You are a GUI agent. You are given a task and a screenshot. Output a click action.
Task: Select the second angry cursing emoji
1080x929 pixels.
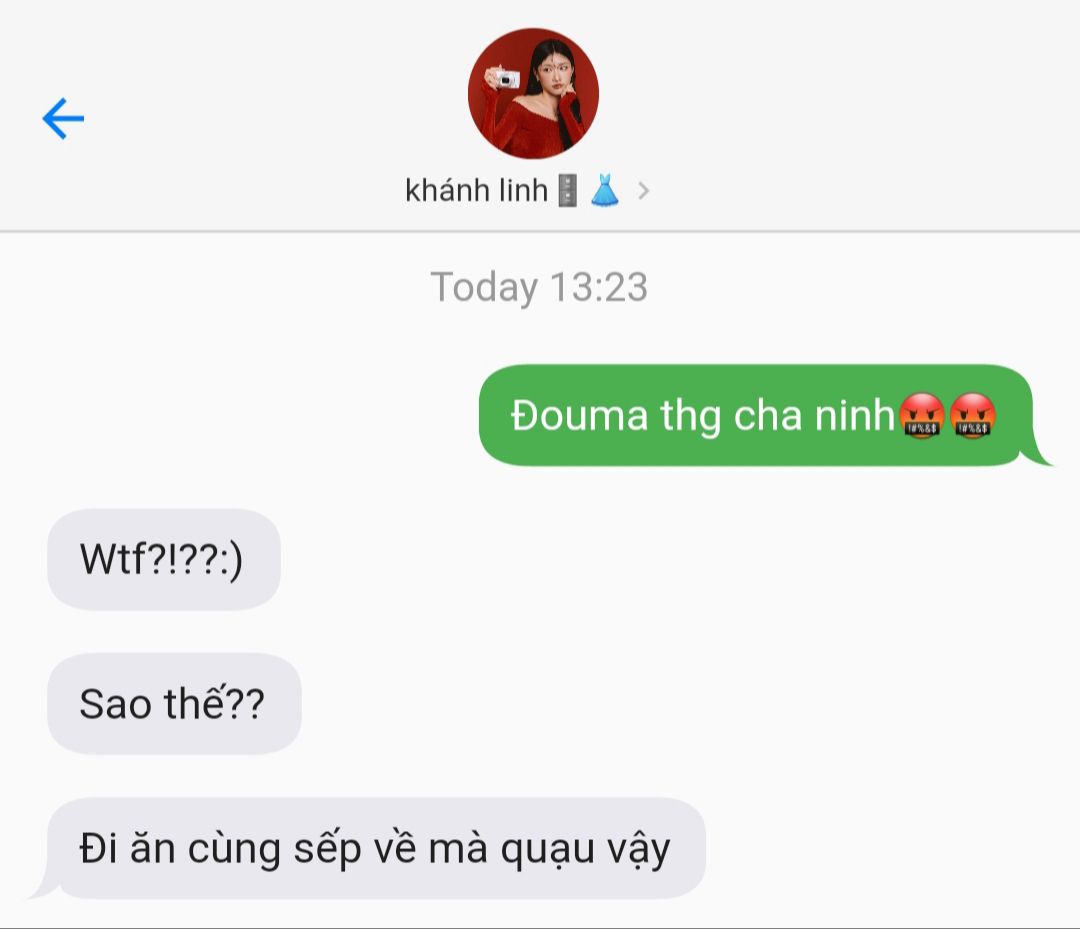coord(973,416)
